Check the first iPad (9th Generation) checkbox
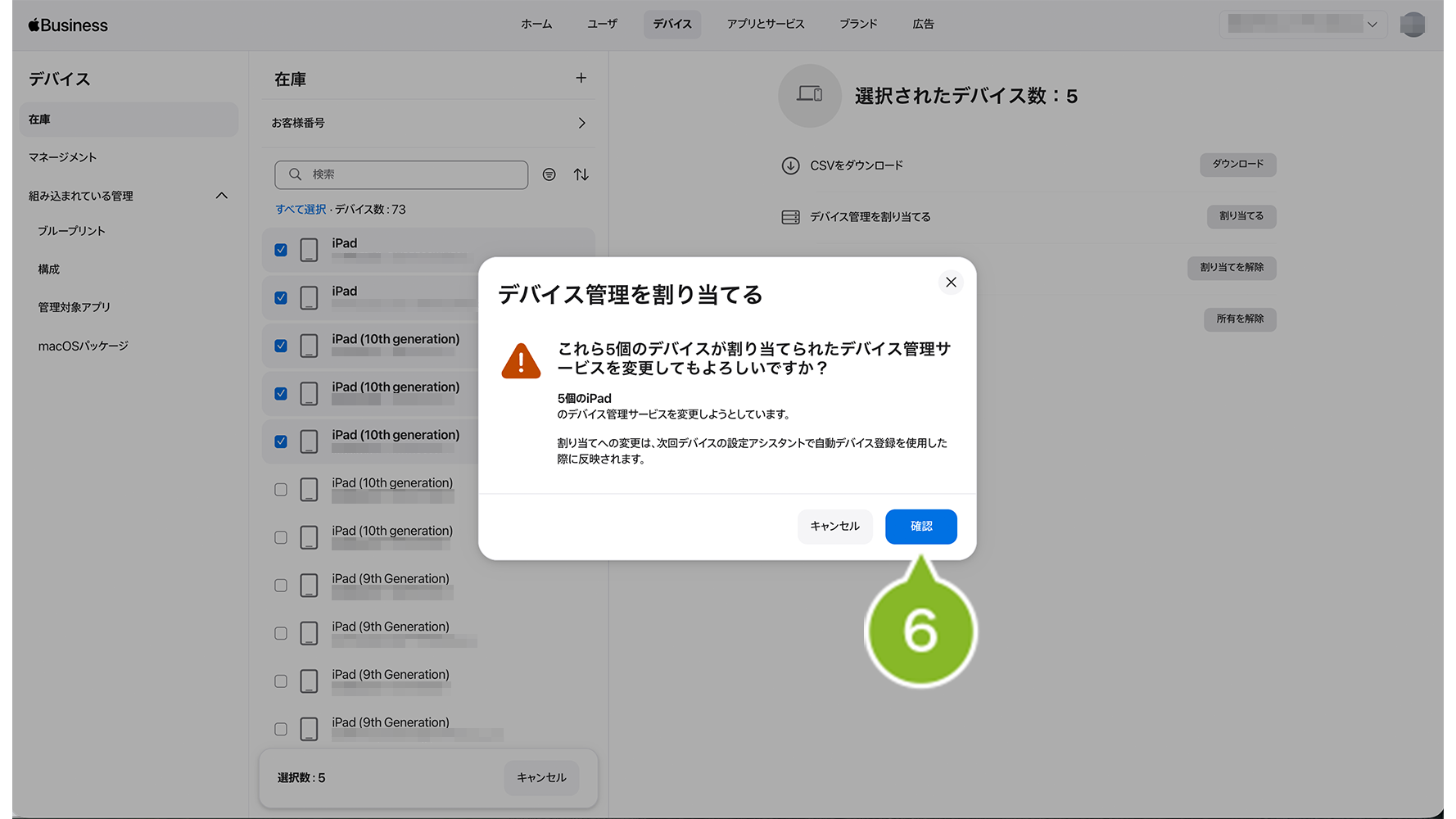Image resolution: width=1456 pixels, height=819 pixels. [281, 586]
